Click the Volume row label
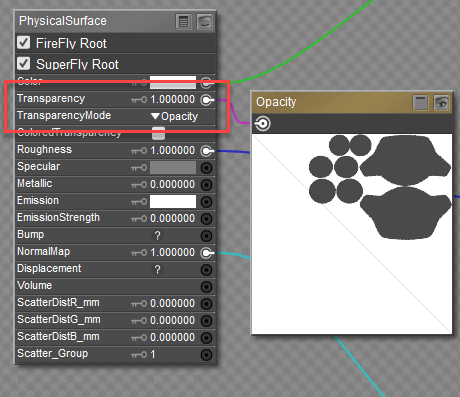The image size is (460, 397). pos(35,286)
